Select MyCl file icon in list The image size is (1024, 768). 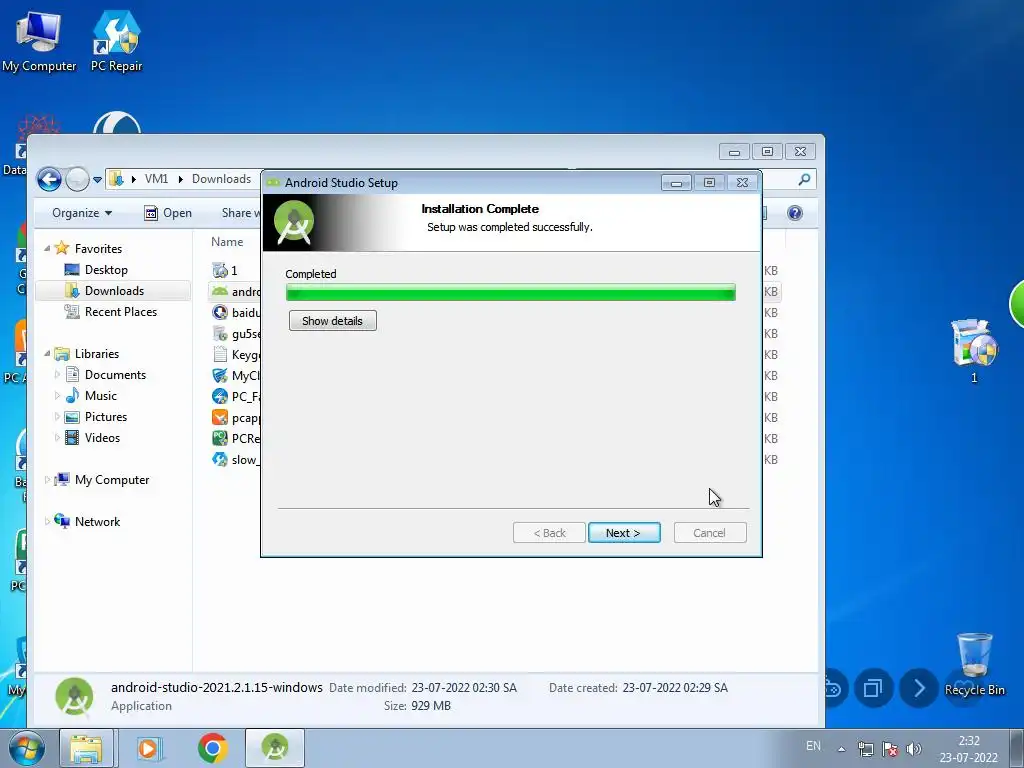coord(220,376)
